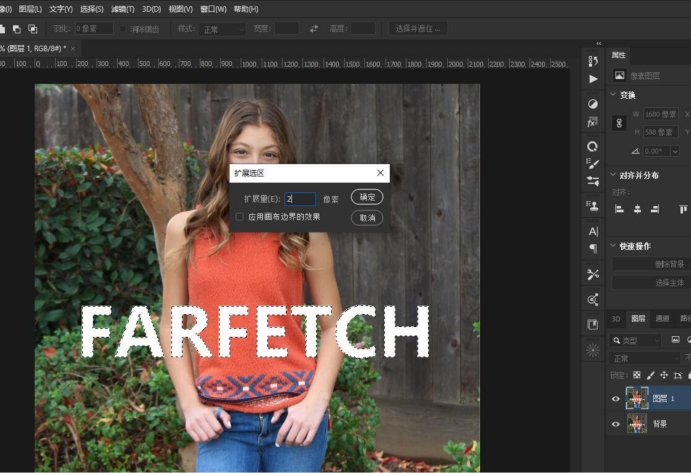
Task: Lock artboard nesting crop icon
Action: 678,376
